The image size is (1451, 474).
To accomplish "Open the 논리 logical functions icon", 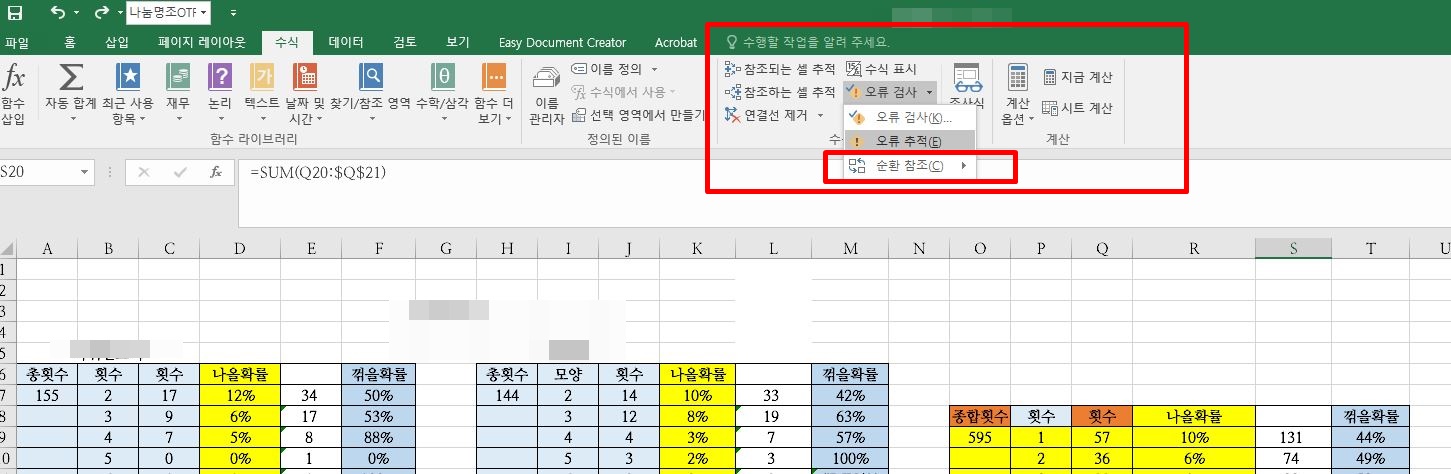I will (x=219, y=76).
